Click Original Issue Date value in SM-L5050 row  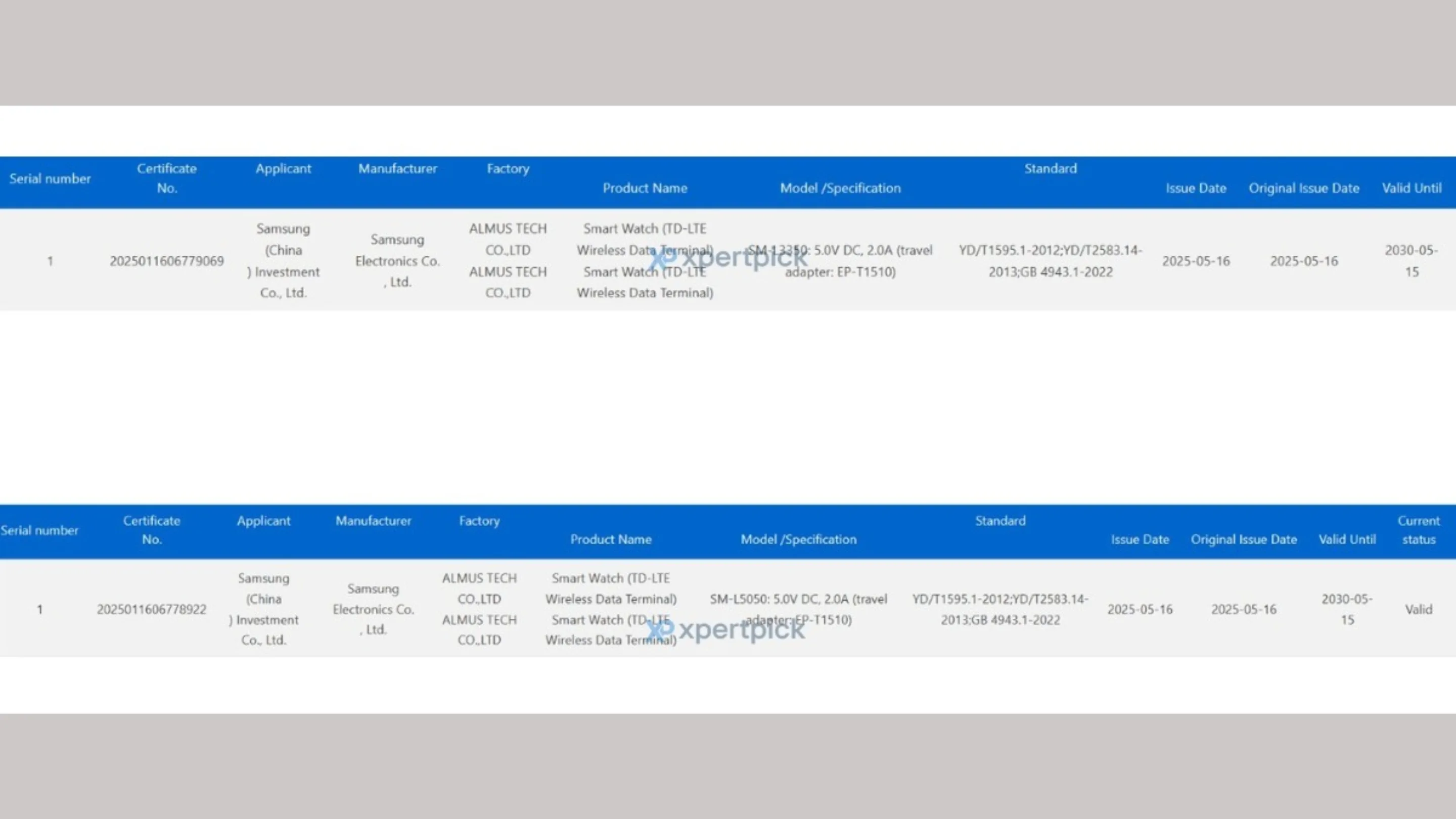1244,609
